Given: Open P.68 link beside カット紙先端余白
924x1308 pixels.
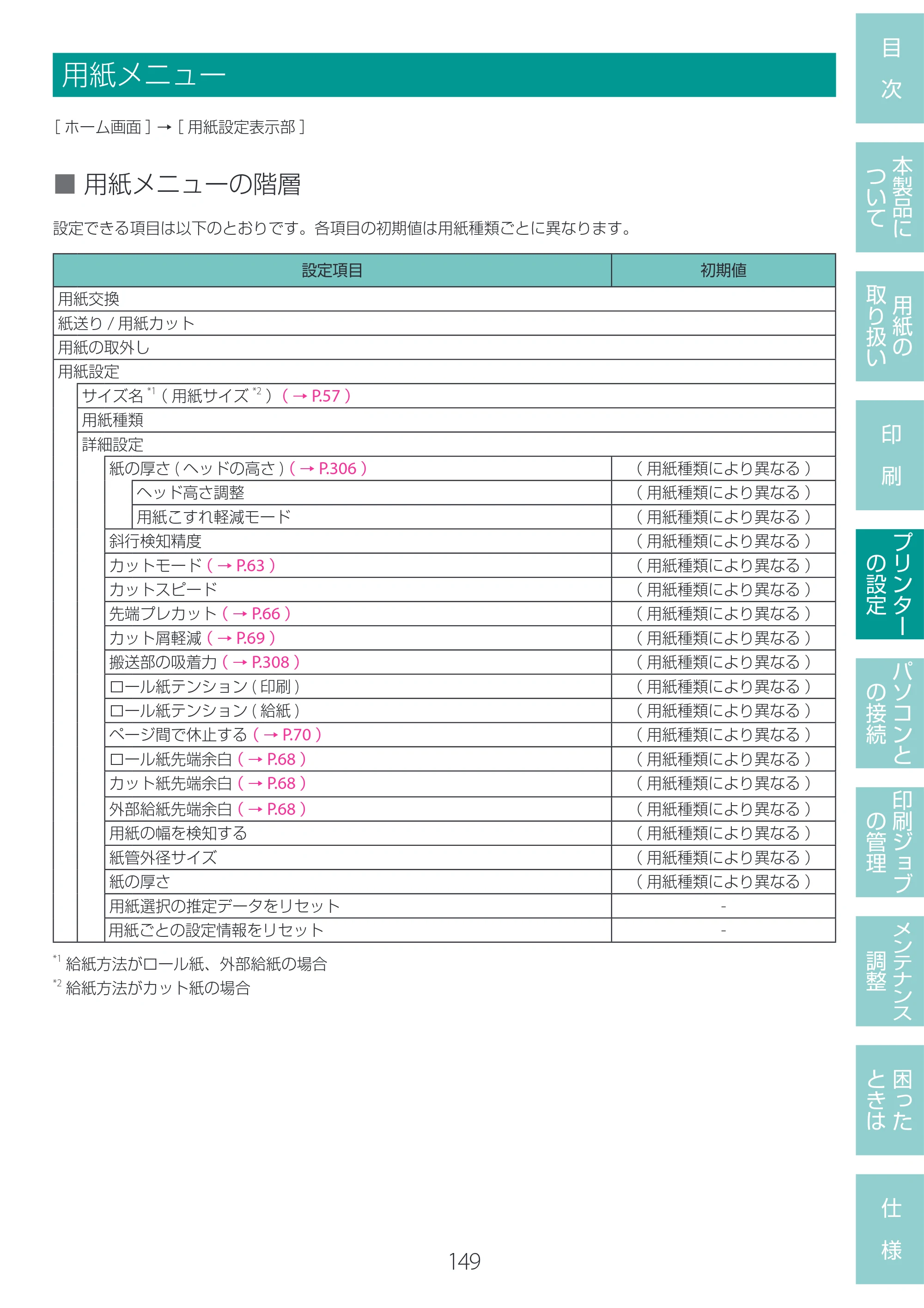Looking at the screenshot, I should point(272,783).
